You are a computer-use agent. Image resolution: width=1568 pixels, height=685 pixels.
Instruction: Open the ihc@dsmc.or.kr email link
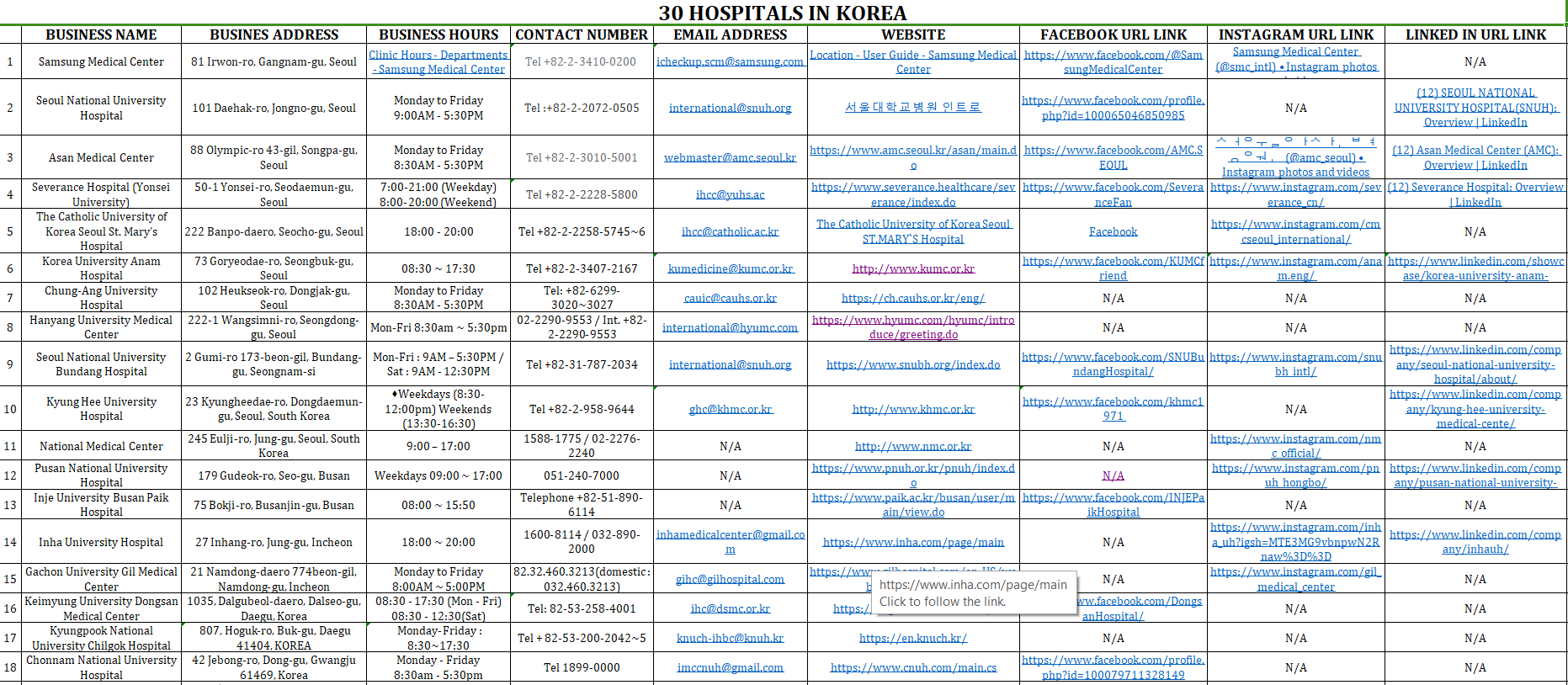coord(730,608)
